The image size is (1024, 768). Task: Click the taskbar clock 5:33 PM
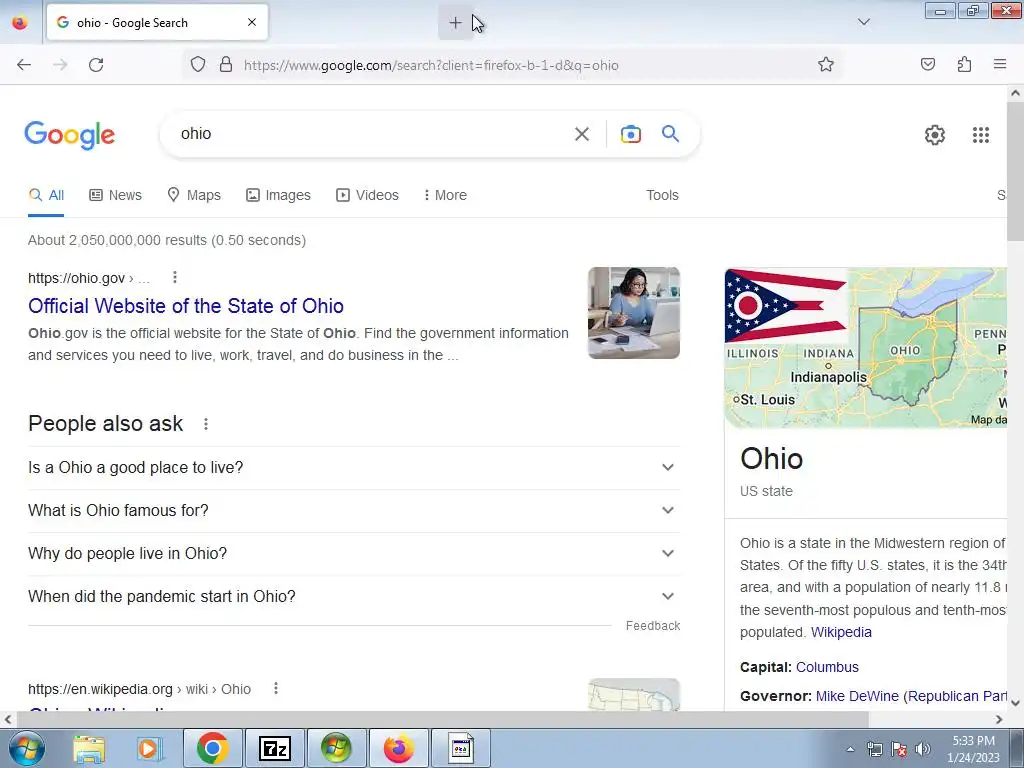[973, 749]
